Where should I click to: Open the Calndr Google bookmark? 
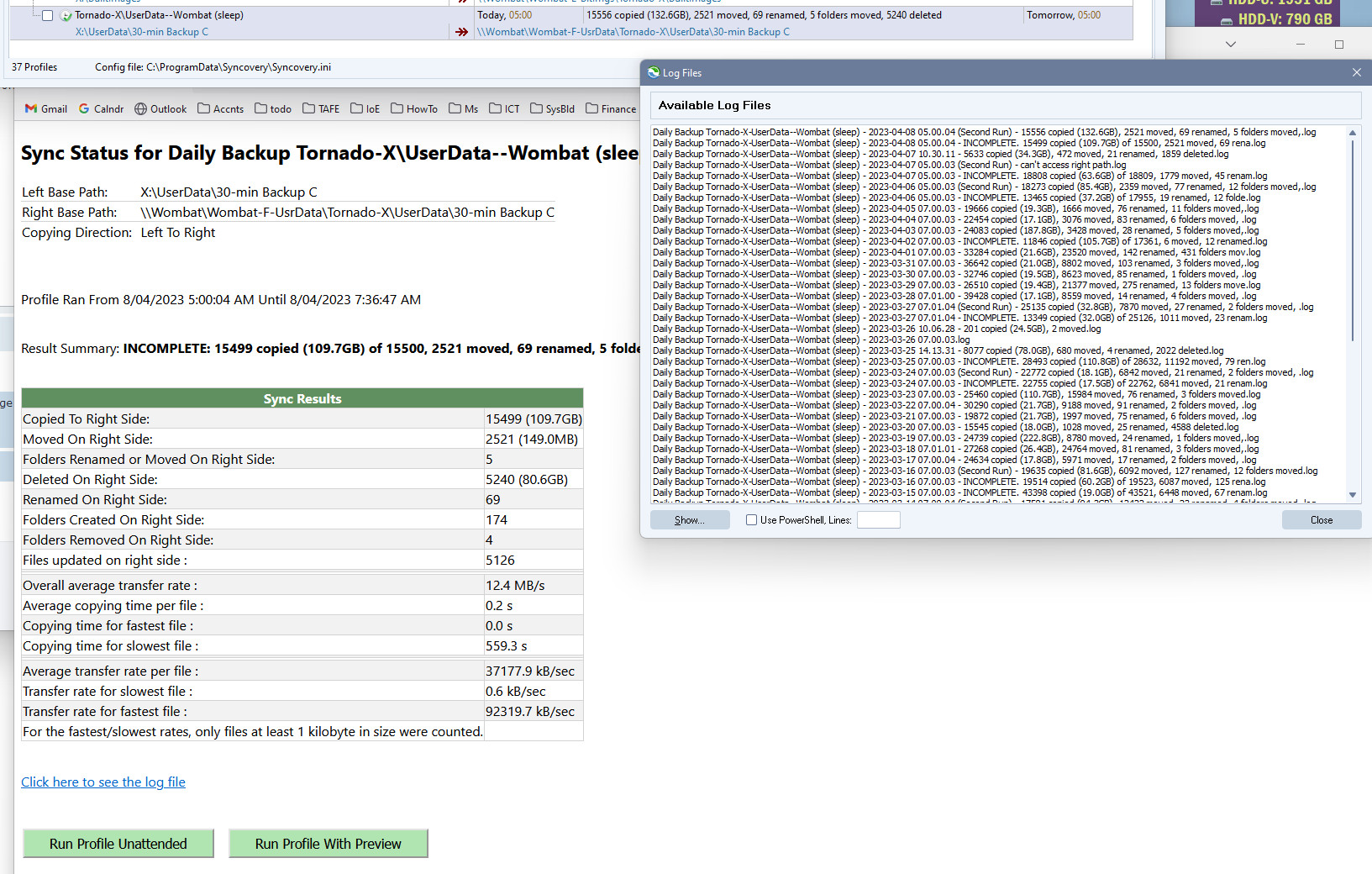tap(101, 108)
